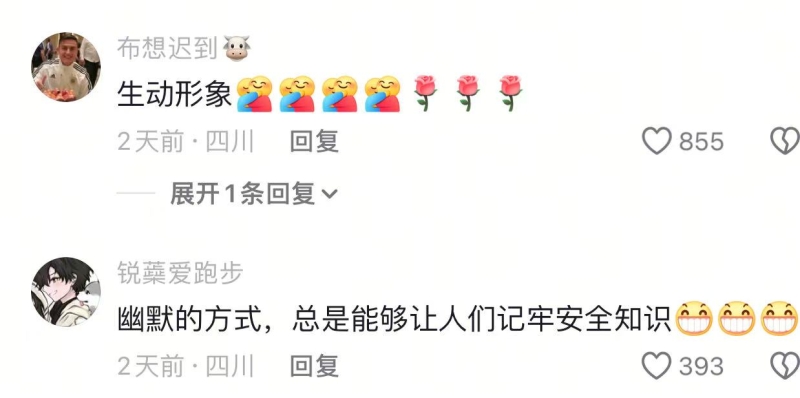
Task: Open username 锐藻爱跑步
Action: 180,273
